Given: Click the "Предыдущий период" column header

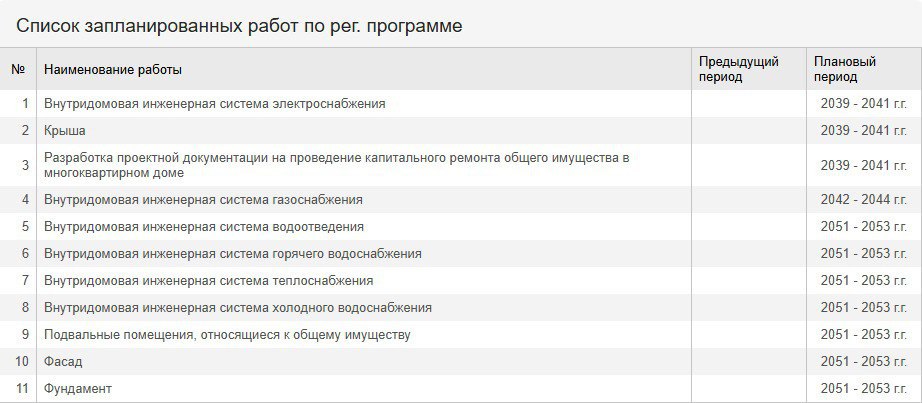Looking at the screenshot, I should click(x=749, y=69).
